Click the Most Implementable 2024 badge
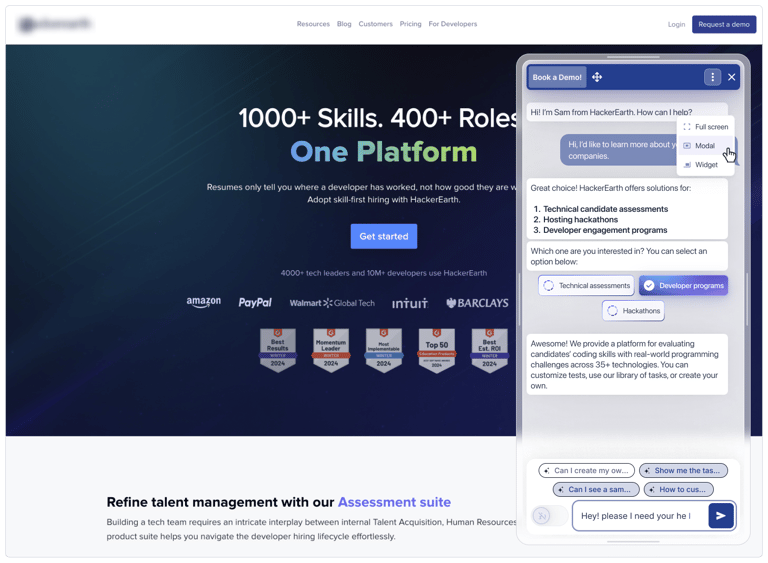Image resolution: width=768 pixels, height=563 pixels. click(384, 350)
